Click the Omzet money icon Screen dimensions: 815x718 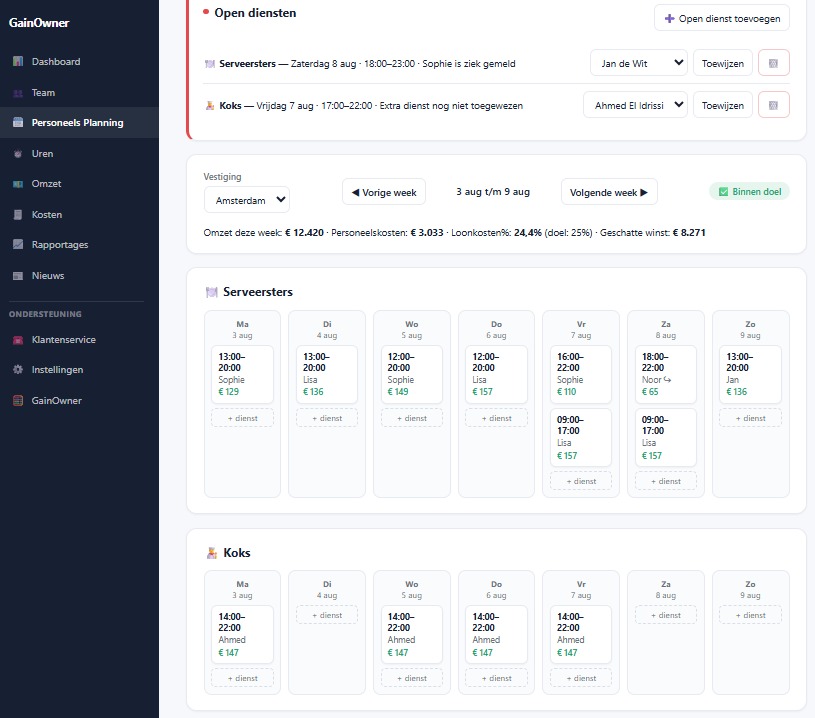(x=18, y=184)
